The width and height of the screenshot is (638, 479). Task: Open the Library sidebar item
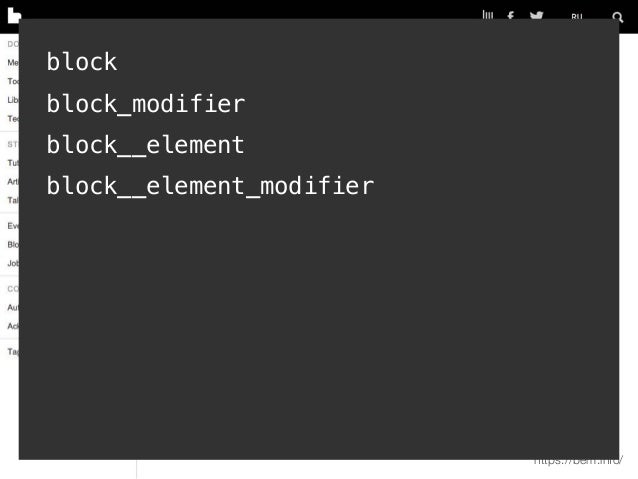point(13,100)
